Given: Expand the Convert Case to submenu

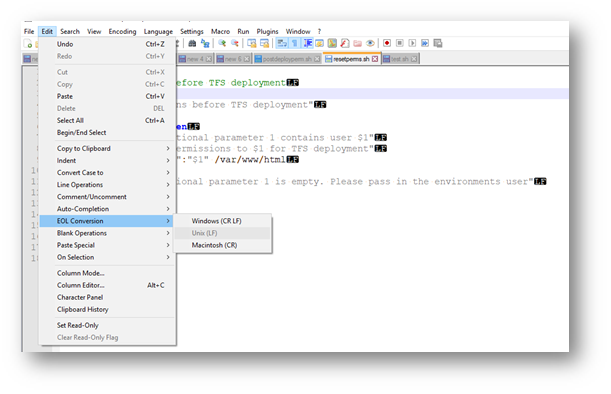Looking at the screenshot, I should (107, 173).
